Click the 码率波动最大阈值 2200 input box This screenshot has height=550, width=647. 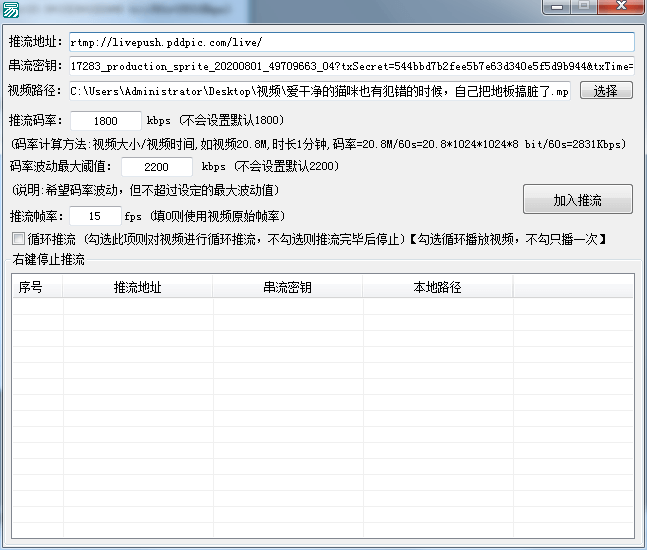156,167
